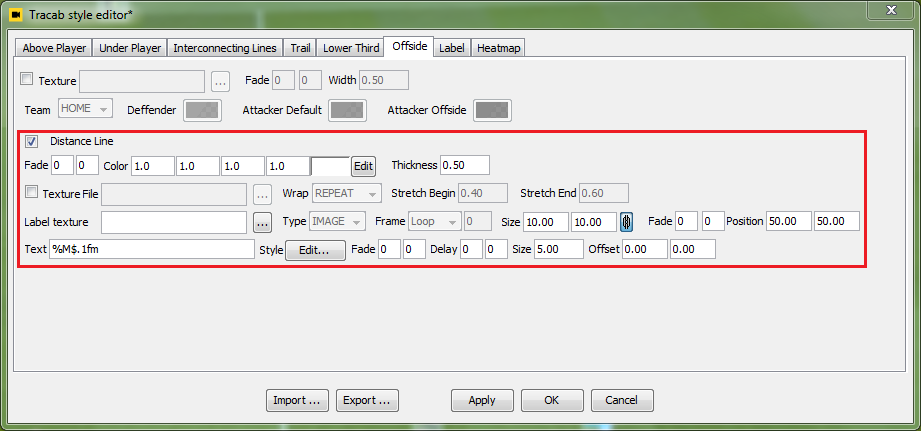Toggle the Distance Line checkbox

point(32,141)
